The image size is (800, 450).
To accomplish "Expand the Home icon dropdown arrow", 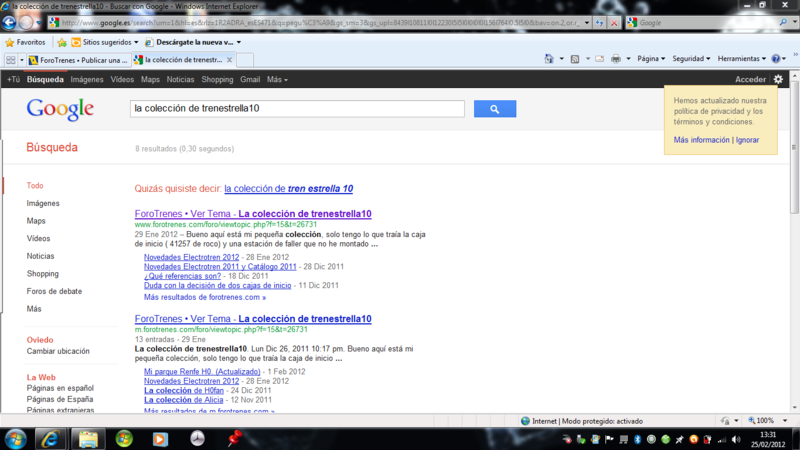I will click(x=561, y=59).
